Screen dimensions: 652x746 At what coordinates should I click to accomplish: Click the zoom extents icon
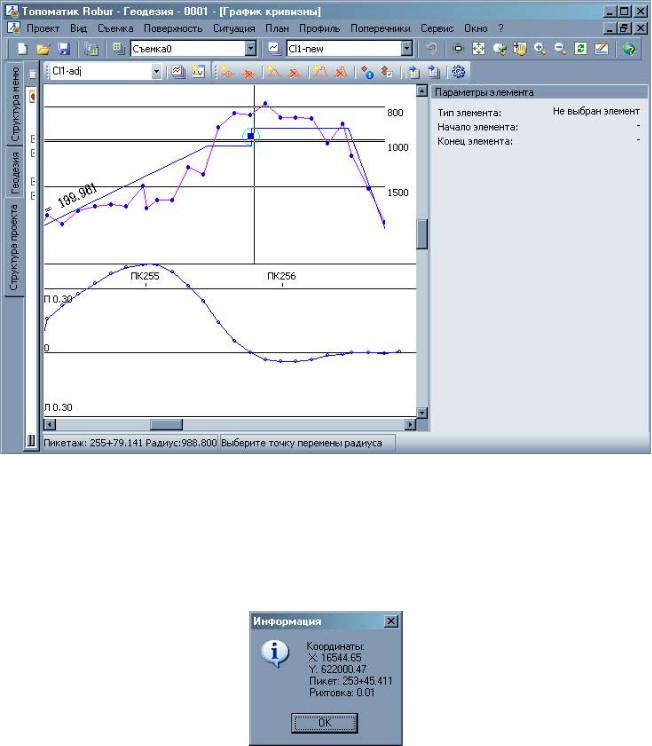[x=478, y=49]
